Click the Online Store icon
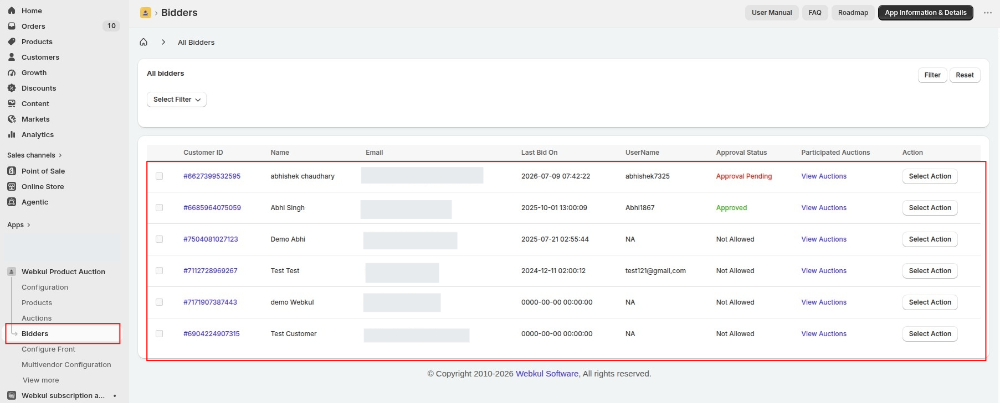The image size is (1000, 403). [x=11, y=186]
